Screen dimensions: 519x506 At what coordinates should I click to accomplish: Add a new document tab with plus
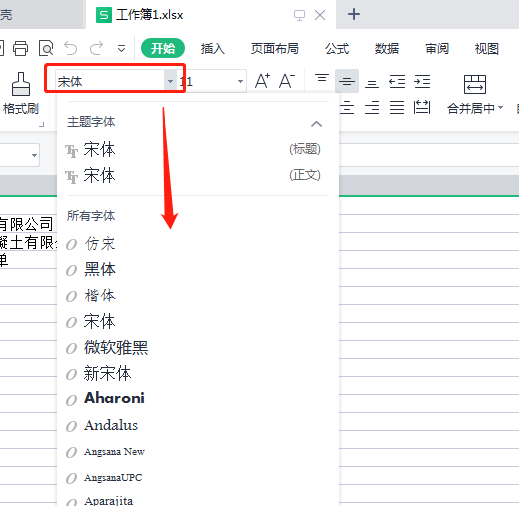pyautogui.click(x=354, y=14)
